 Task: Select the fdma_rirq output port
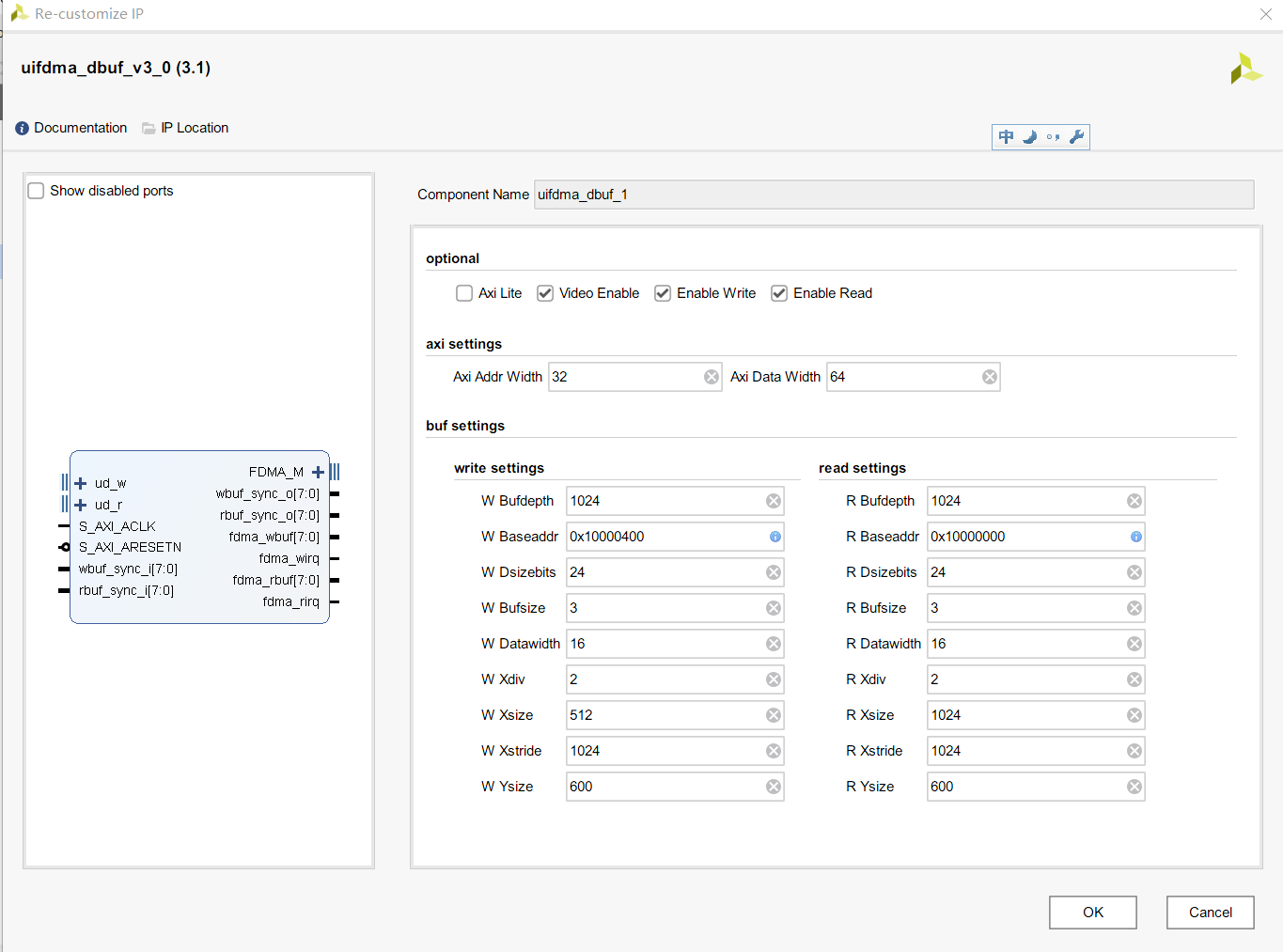tap(291, 601)
